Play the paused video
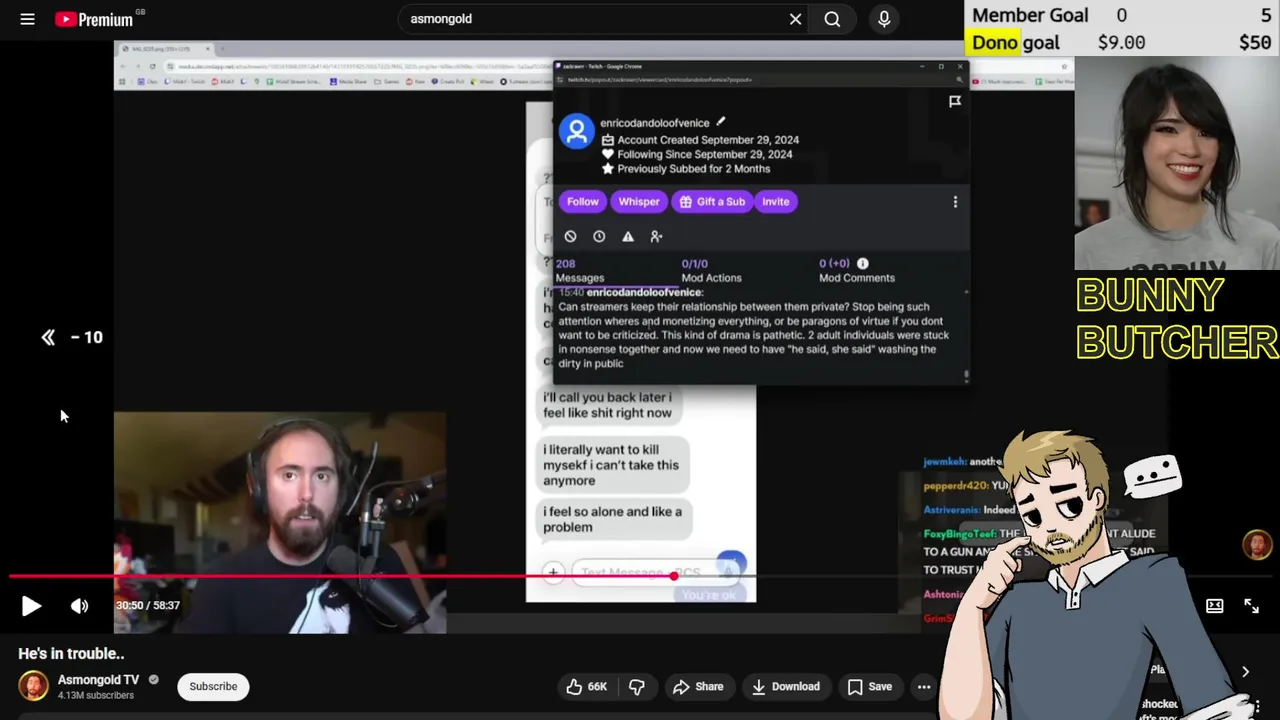Screen dimensions: 1280x720 pyautogui.click(x=31, y=605)
